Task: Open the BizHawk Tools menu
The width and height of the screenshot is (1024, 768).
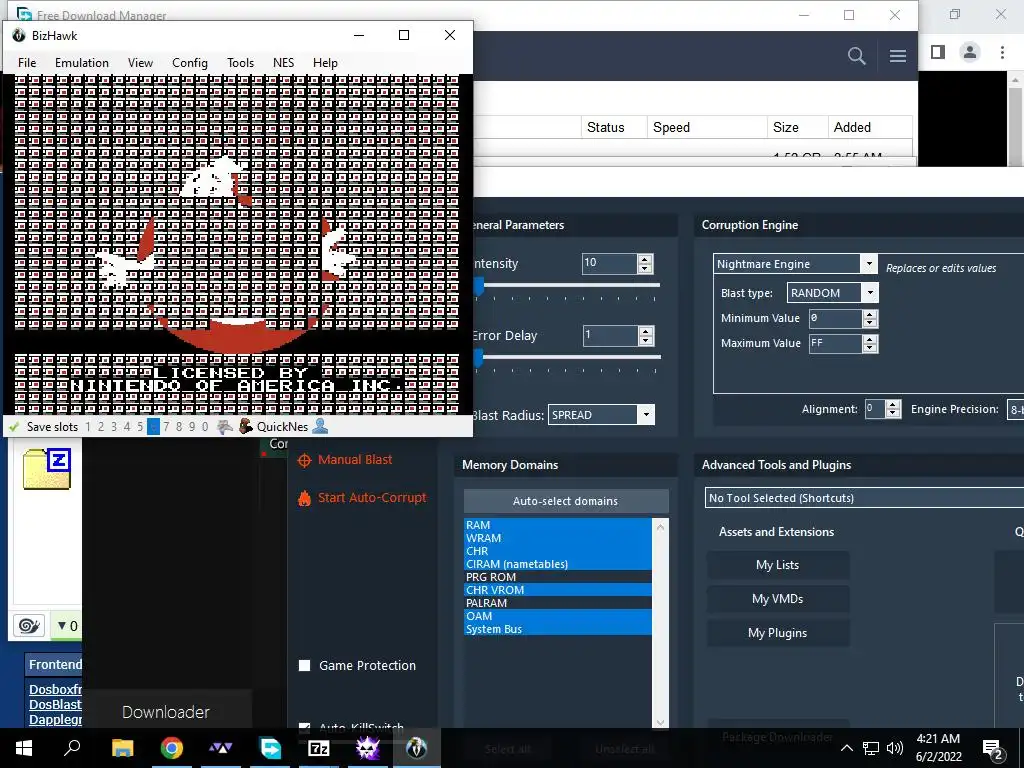Action: [x=240, y=63]
